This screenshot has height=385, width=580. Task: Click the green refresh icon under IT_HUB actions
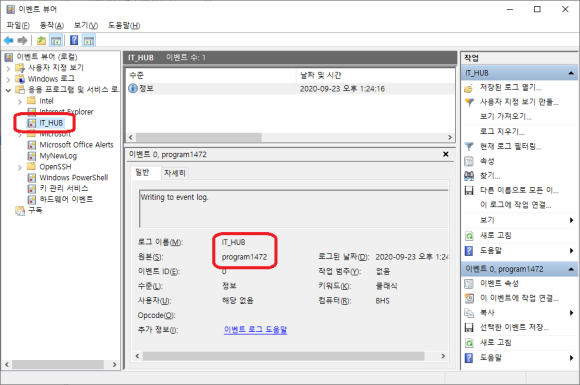(x=469, y=236)
